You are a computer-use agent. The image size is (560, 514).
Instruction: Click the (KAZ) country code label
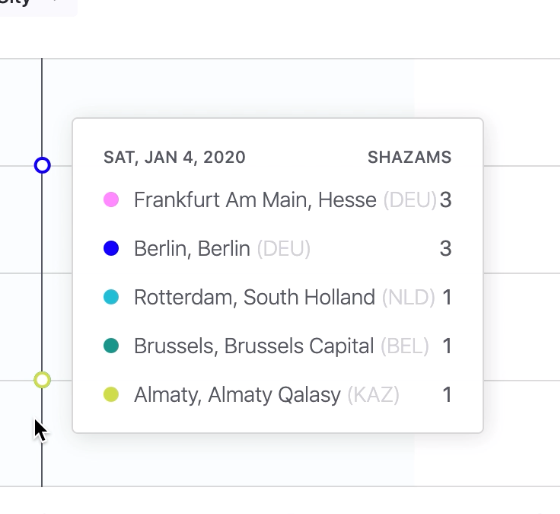(x=373, y=395)
